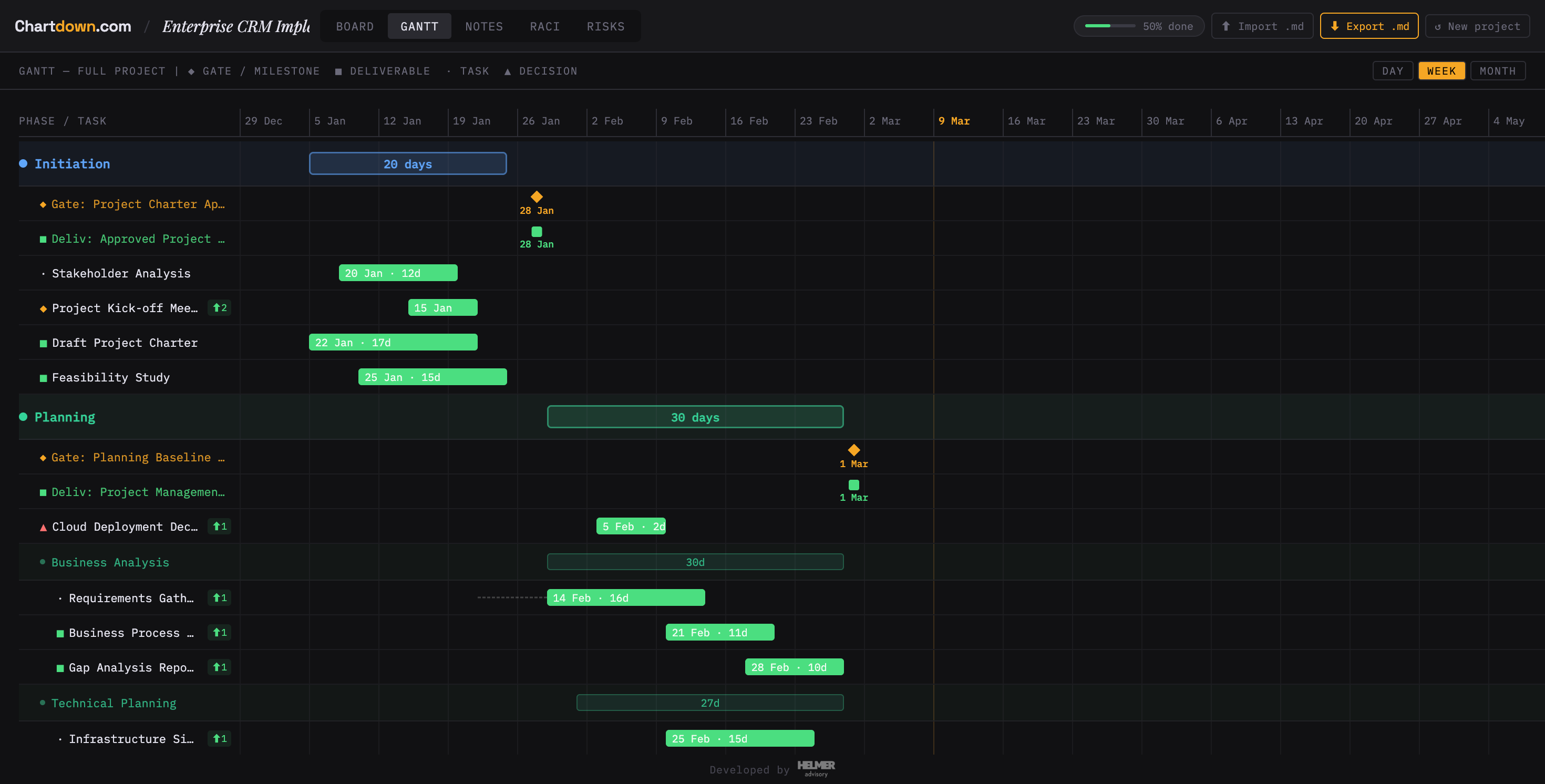Screen dimensions: 1545x784
Task: Keep WEEK view selected
Action: (x=1442, y=70)
